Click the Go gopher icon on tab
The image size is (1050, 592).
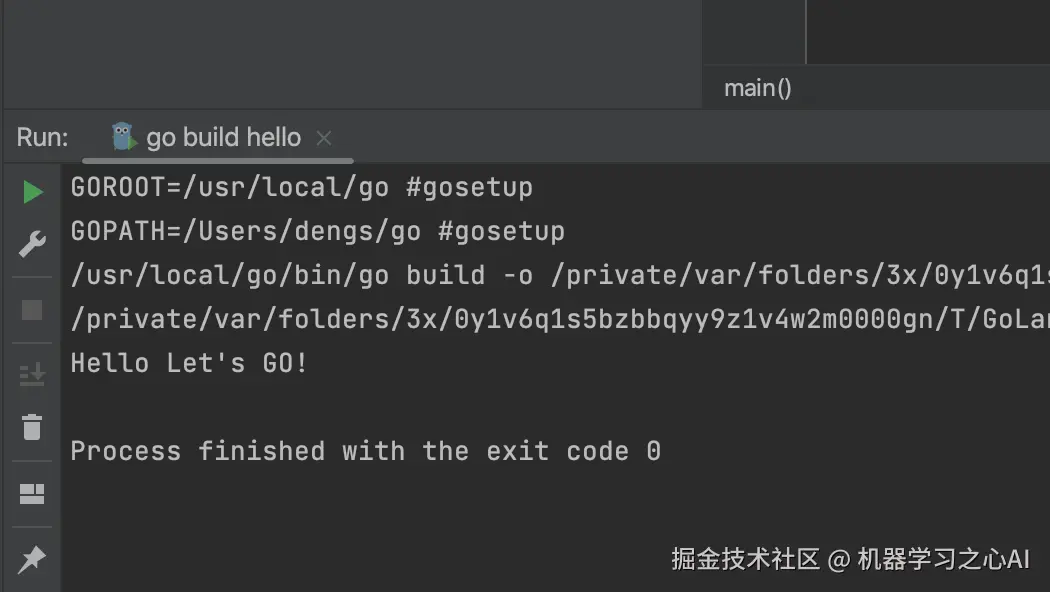[123, 137]
